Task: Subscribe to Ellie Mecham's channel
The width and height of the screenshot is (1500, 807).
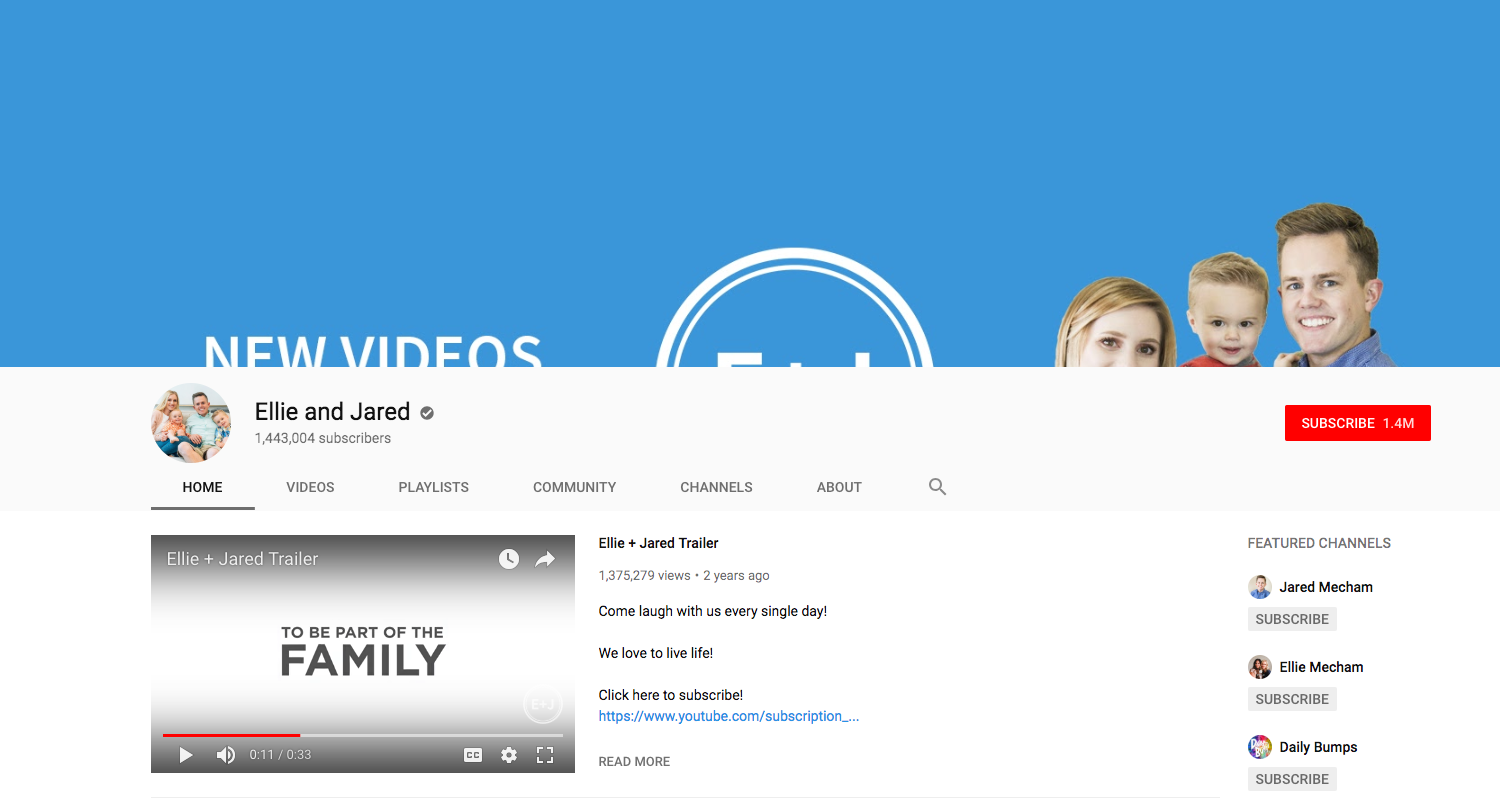Action: tap(1291, 698)
